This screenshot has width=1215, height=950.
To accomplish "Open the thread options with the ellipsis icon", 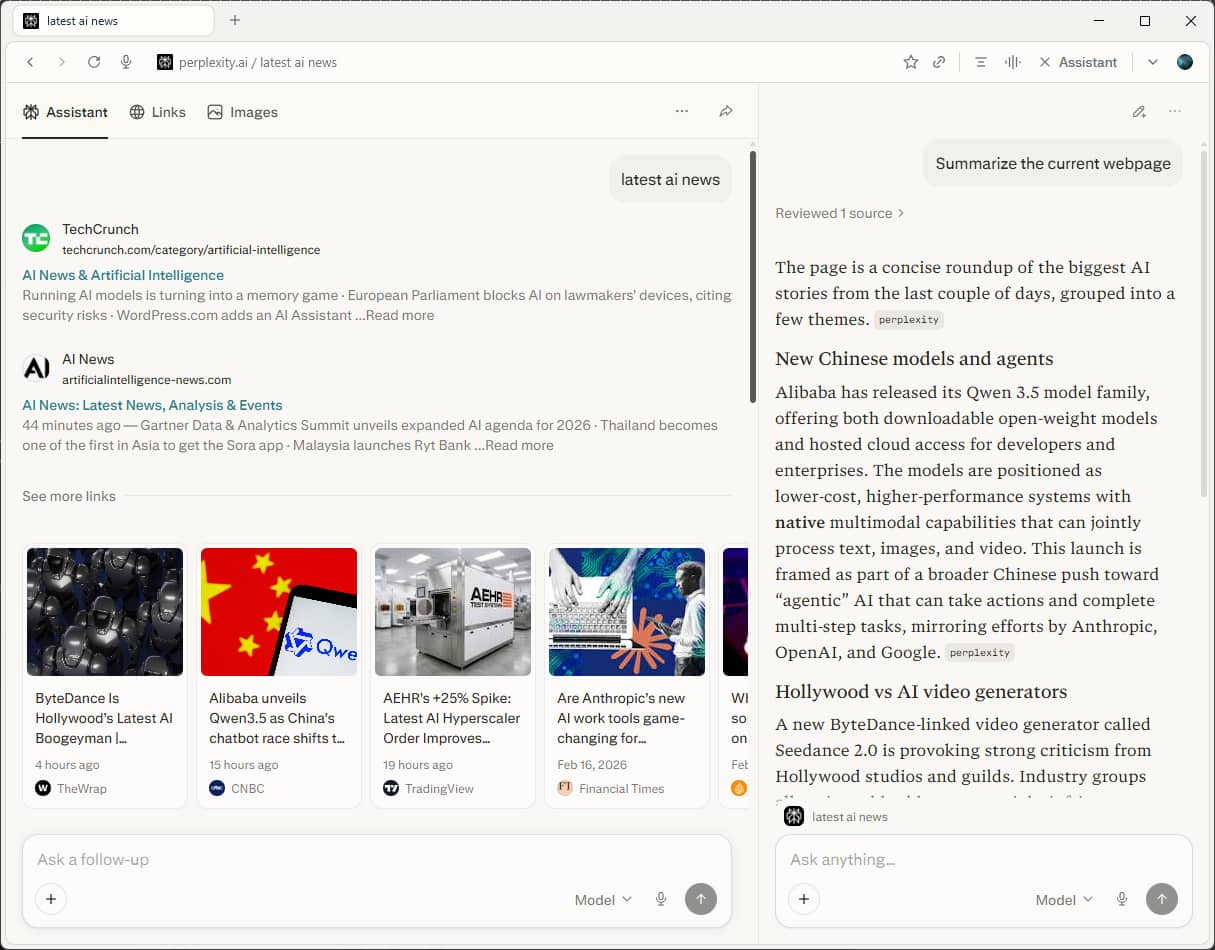I will point(682,111).
